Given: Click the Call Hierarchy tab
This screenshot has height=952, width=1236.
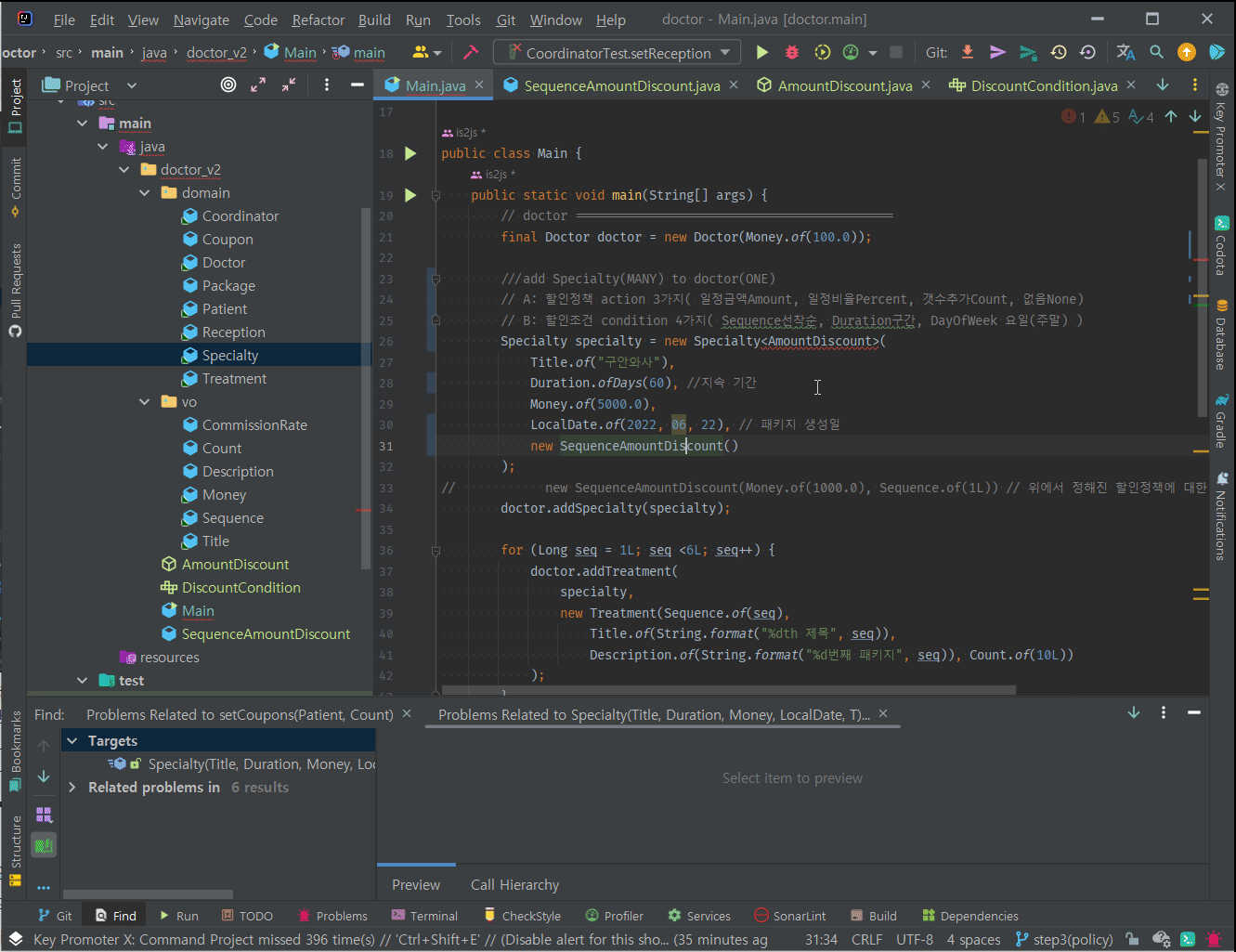Looking at the screenshot, I should [x=514, y=885].
